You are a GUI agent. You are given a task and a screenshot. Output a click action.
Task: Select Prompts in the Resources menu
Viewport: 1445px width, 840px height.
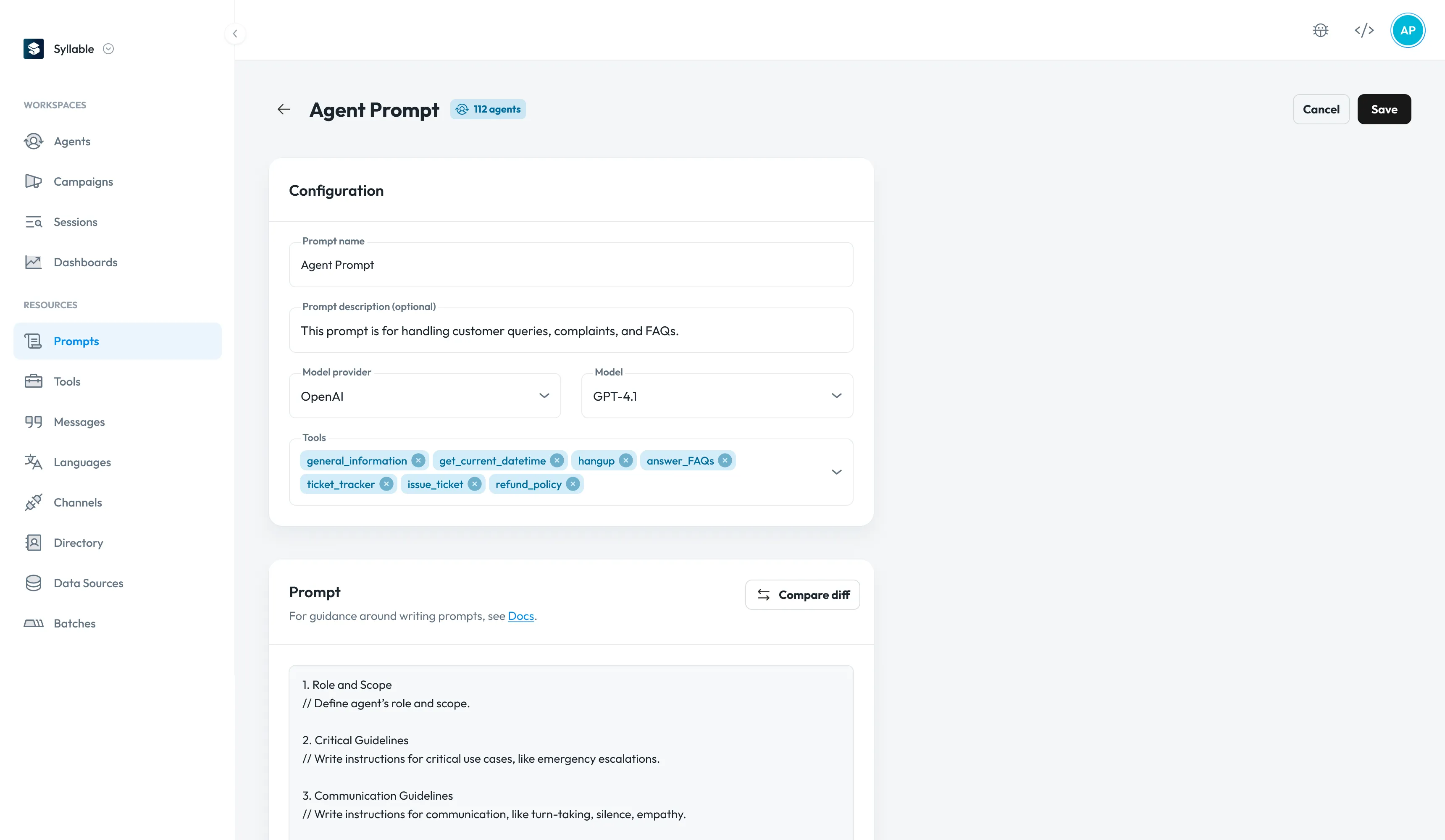[117, 341]
